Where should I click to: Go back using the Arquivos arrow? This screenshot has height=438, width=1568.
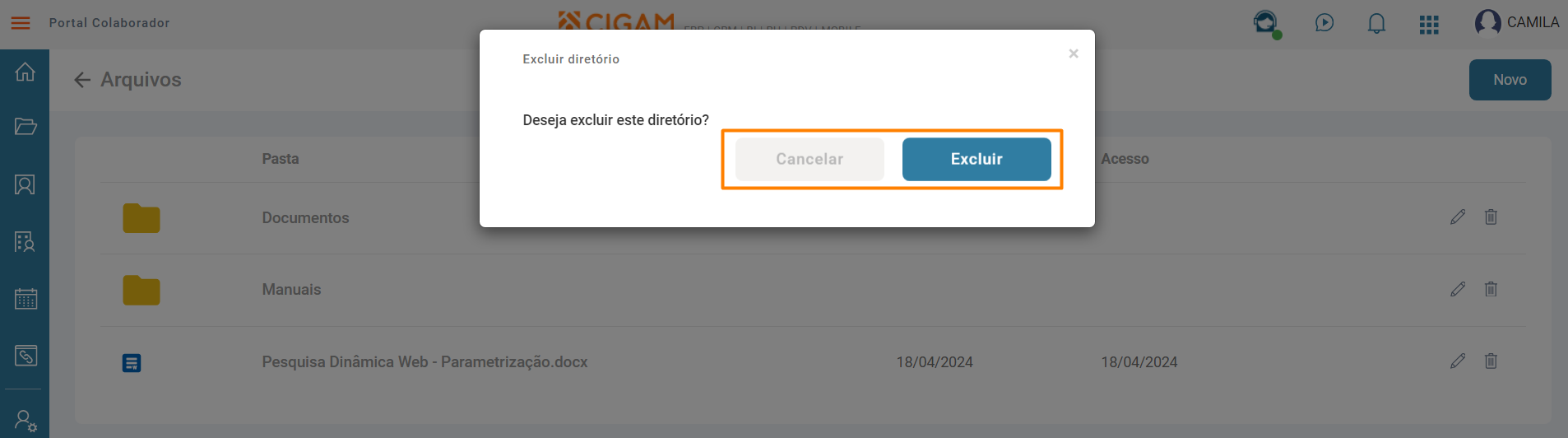pyautogui.click(x=81, y=80)
